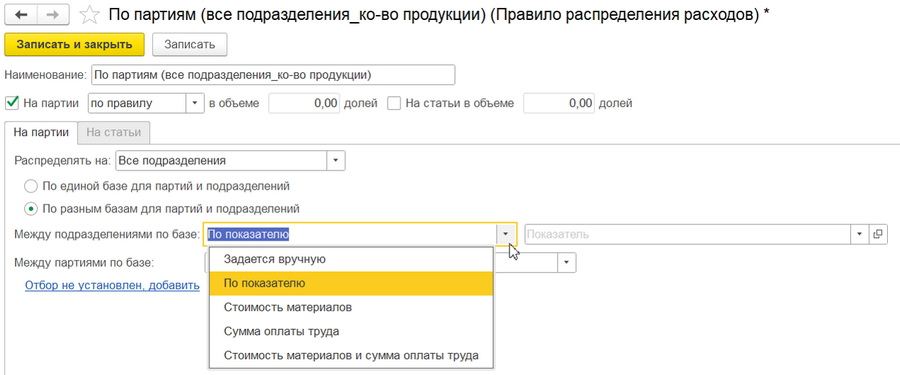Choose Стоимость материалов from the list
The height and width of the screenshot is (375, 900).
pyautogui.click(x=351, y=307)
